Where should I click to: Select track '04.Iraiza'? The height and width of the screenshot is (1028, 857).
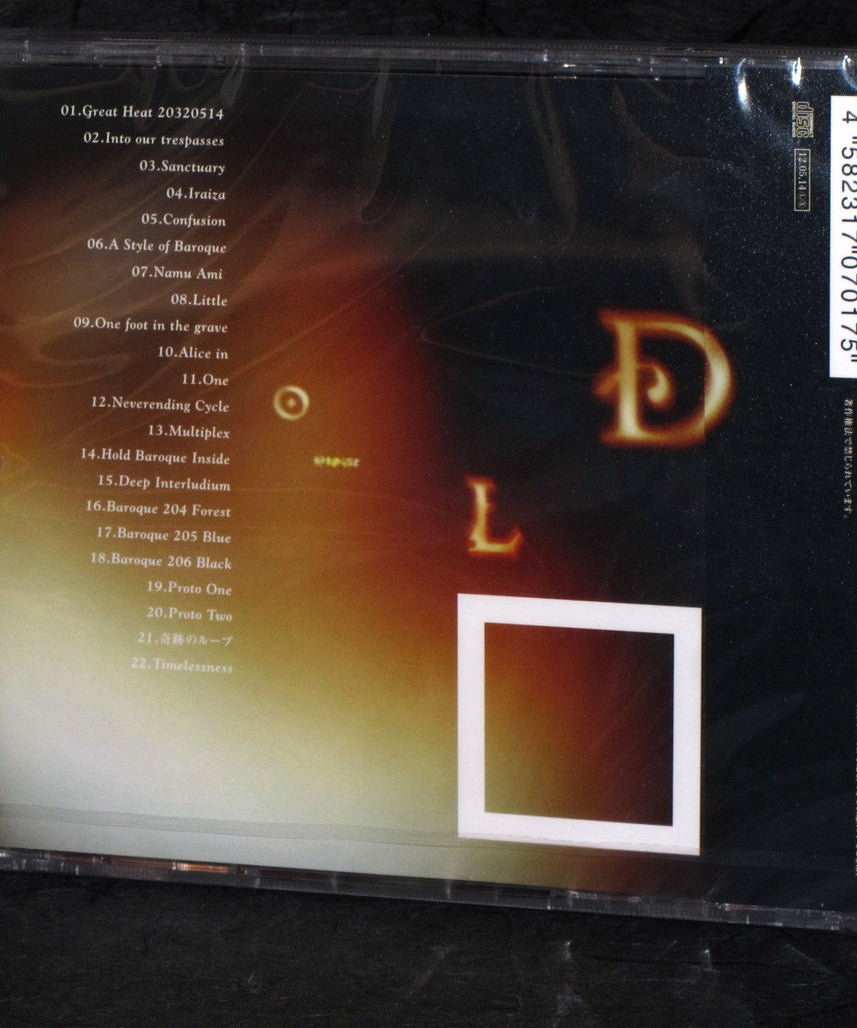coord(195,193)
